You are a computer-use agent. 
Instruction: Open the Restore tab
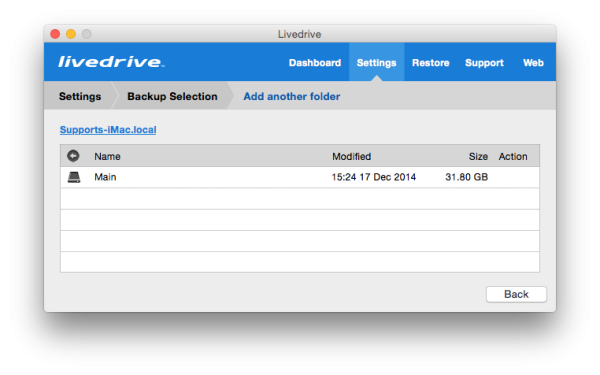pos(430,63)
